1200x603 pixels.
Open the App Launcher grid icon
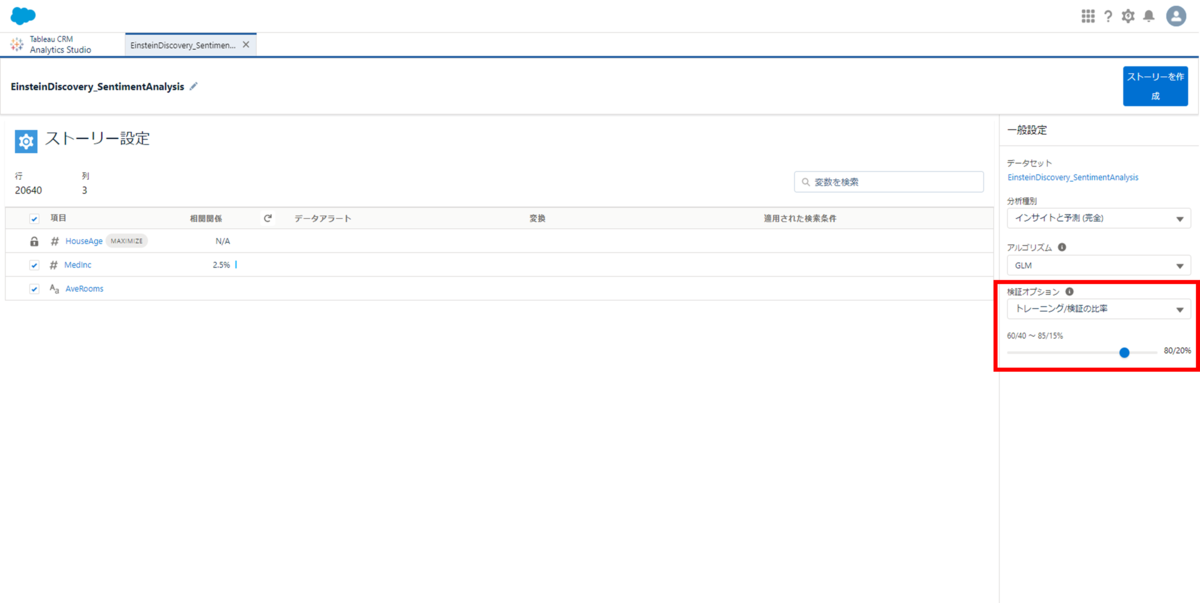pos(1088,16)
